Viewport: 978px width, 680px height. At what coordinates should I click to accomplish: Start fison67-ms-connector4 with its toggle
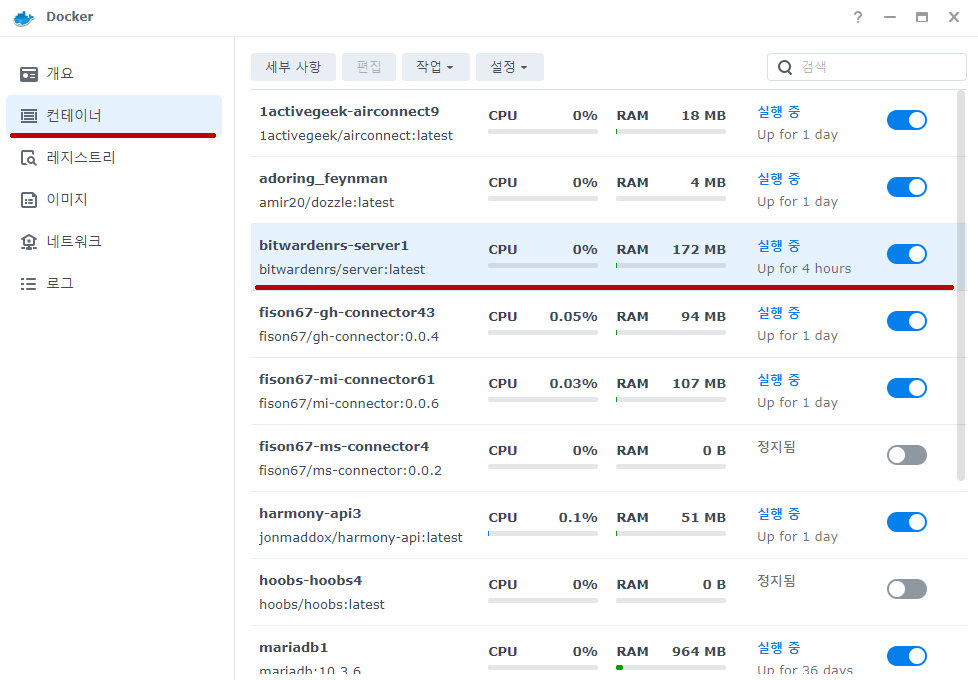click(906, 455)
